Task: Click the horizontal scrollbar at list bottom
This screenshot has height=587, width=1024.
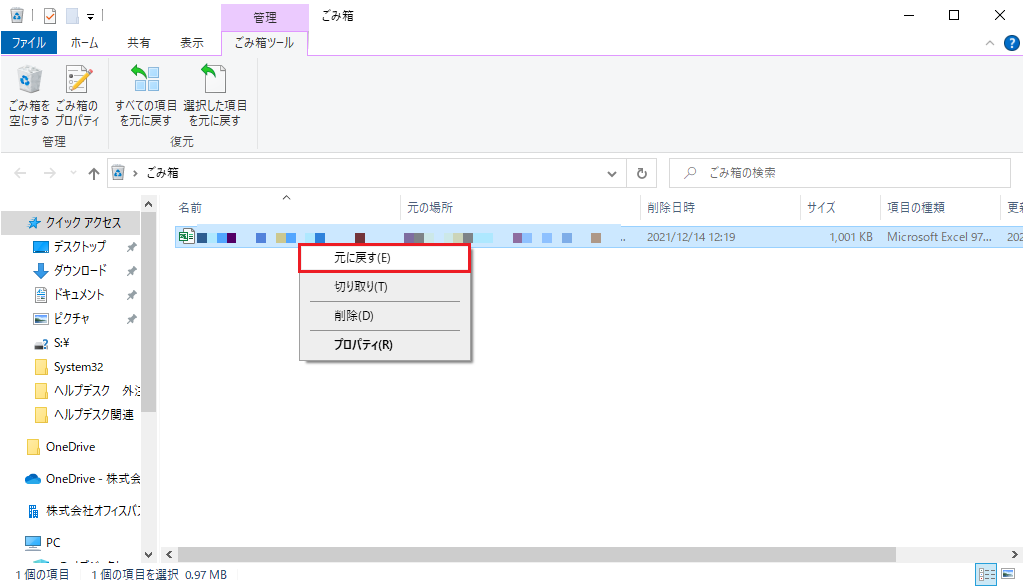Action: [x=500, y=554]
